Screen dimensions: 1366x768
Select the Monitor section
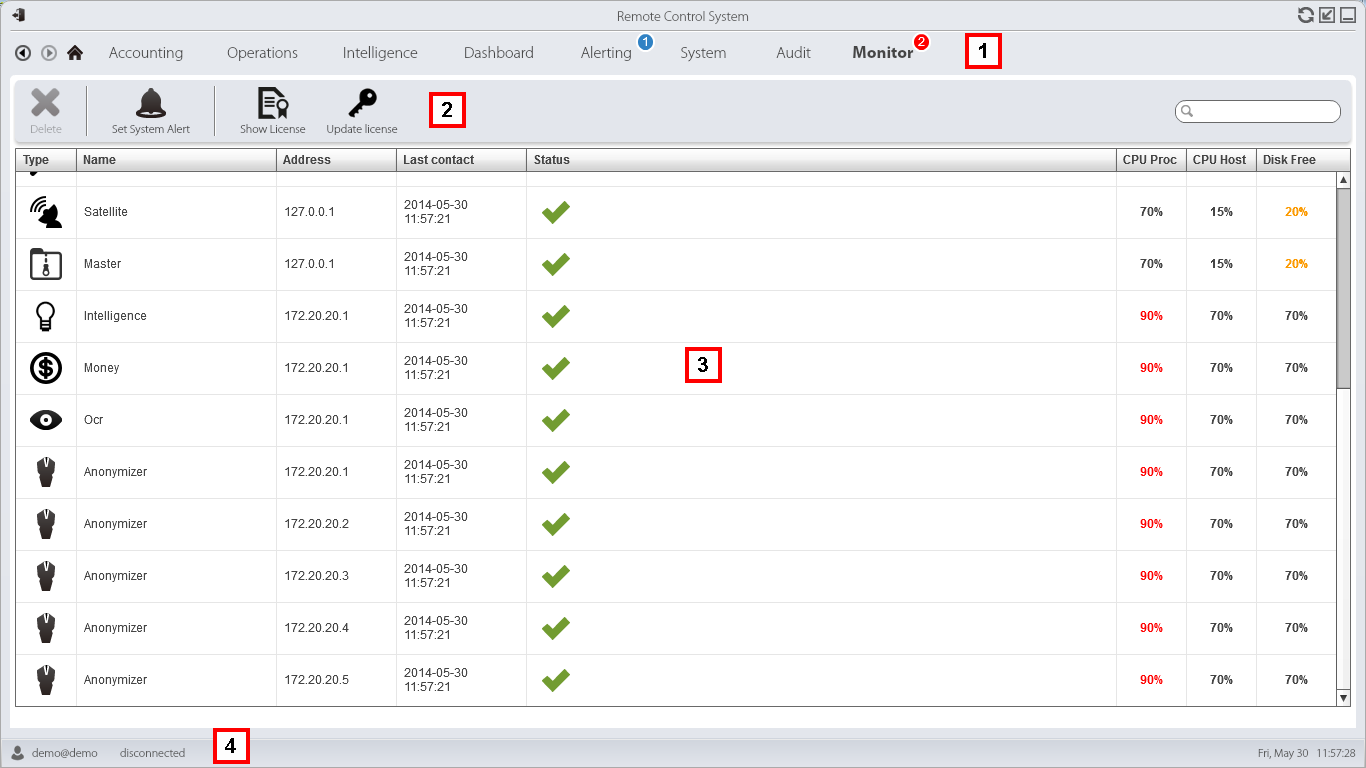tap(883, 53)
